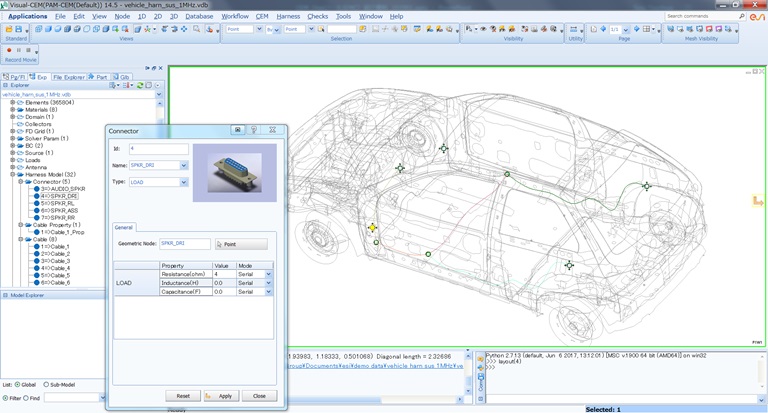
Task: Start recording with the red Record Movie button
Action: tap(9, 50)
